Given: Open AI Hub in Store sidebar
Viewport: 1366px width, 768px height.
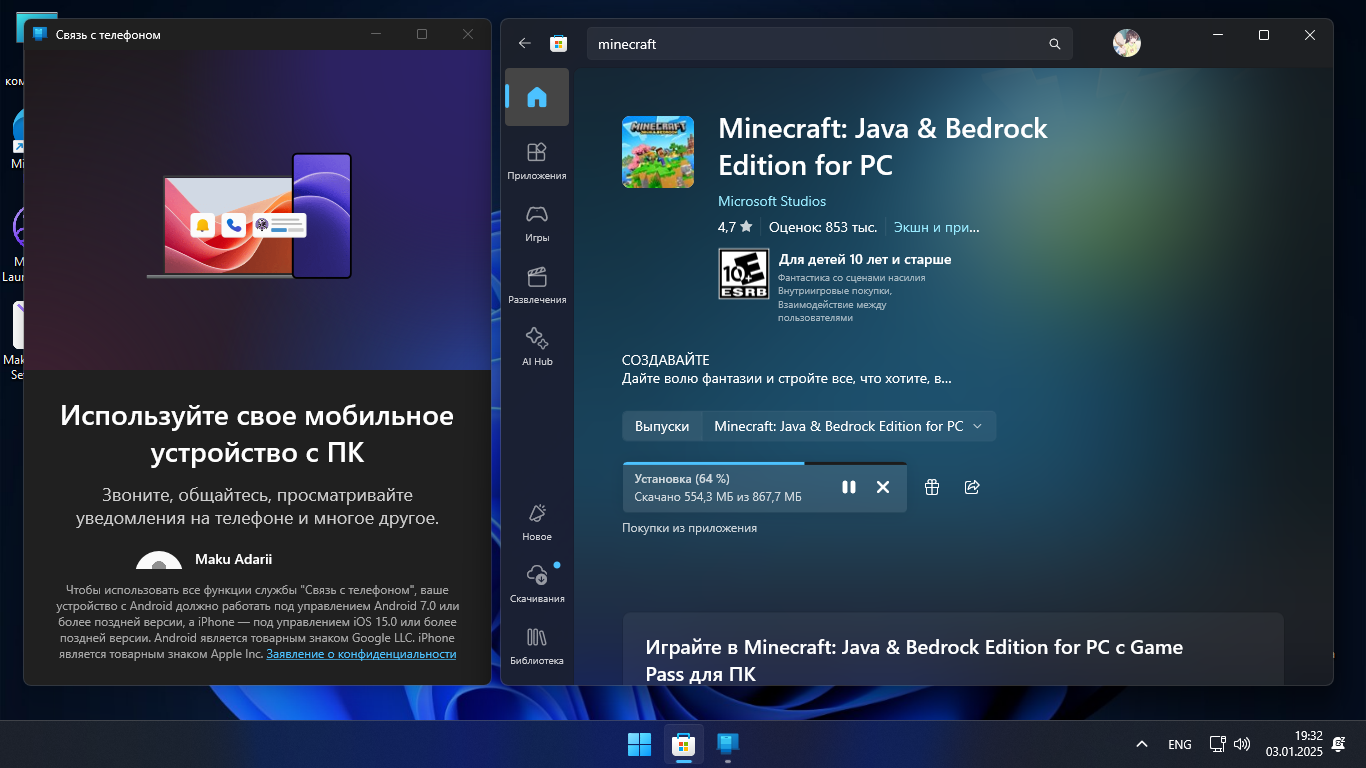Looking at the screenshot, I should coord(537,346).
